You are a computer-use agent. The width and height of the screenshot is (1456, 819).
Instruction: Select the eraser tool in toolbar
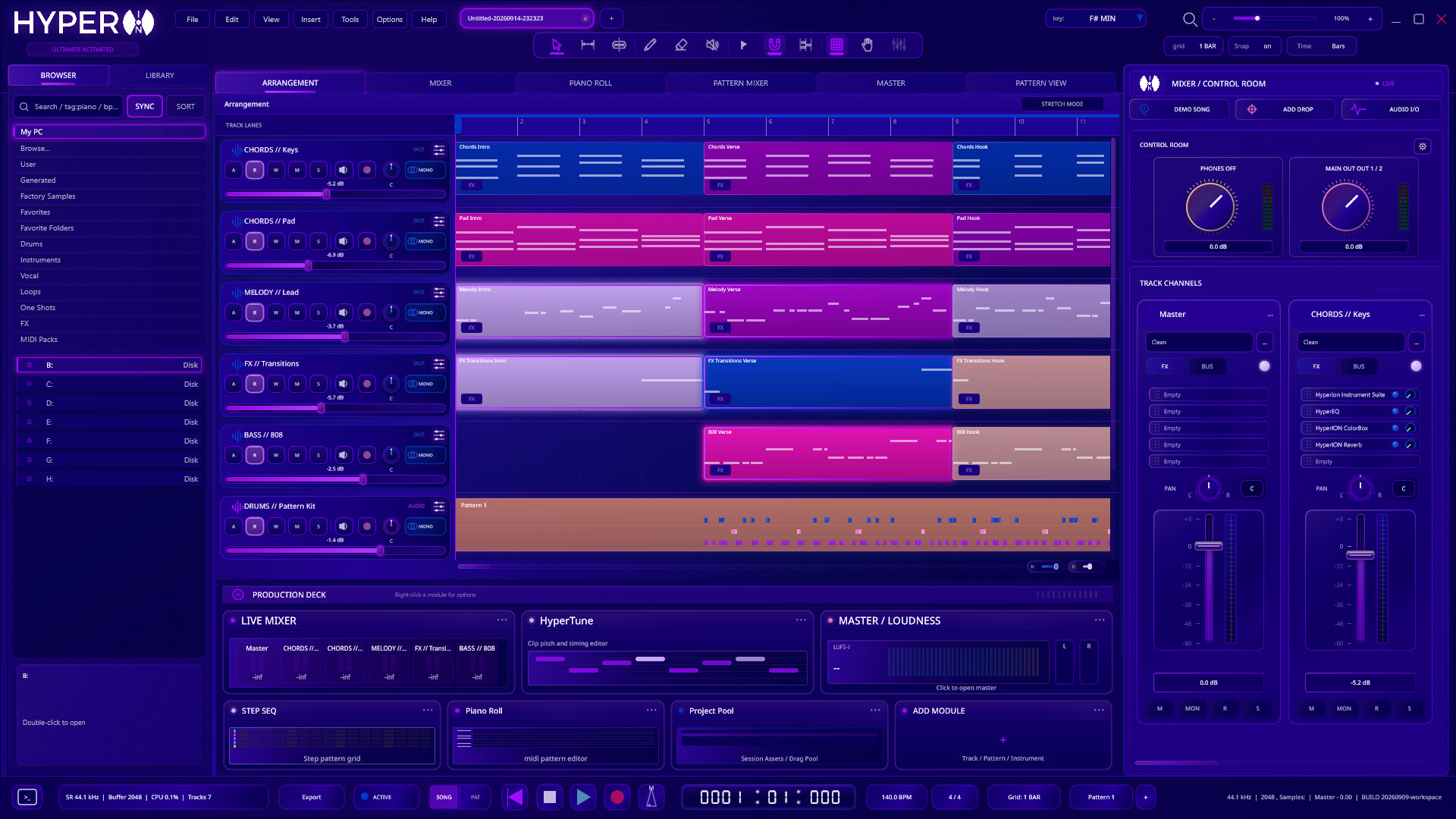(681, 45)
